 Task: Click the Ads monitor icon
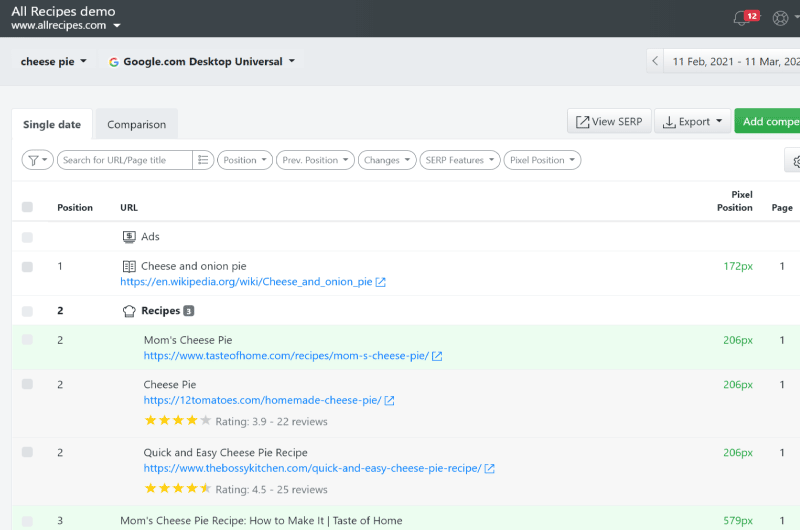(129, 237)
